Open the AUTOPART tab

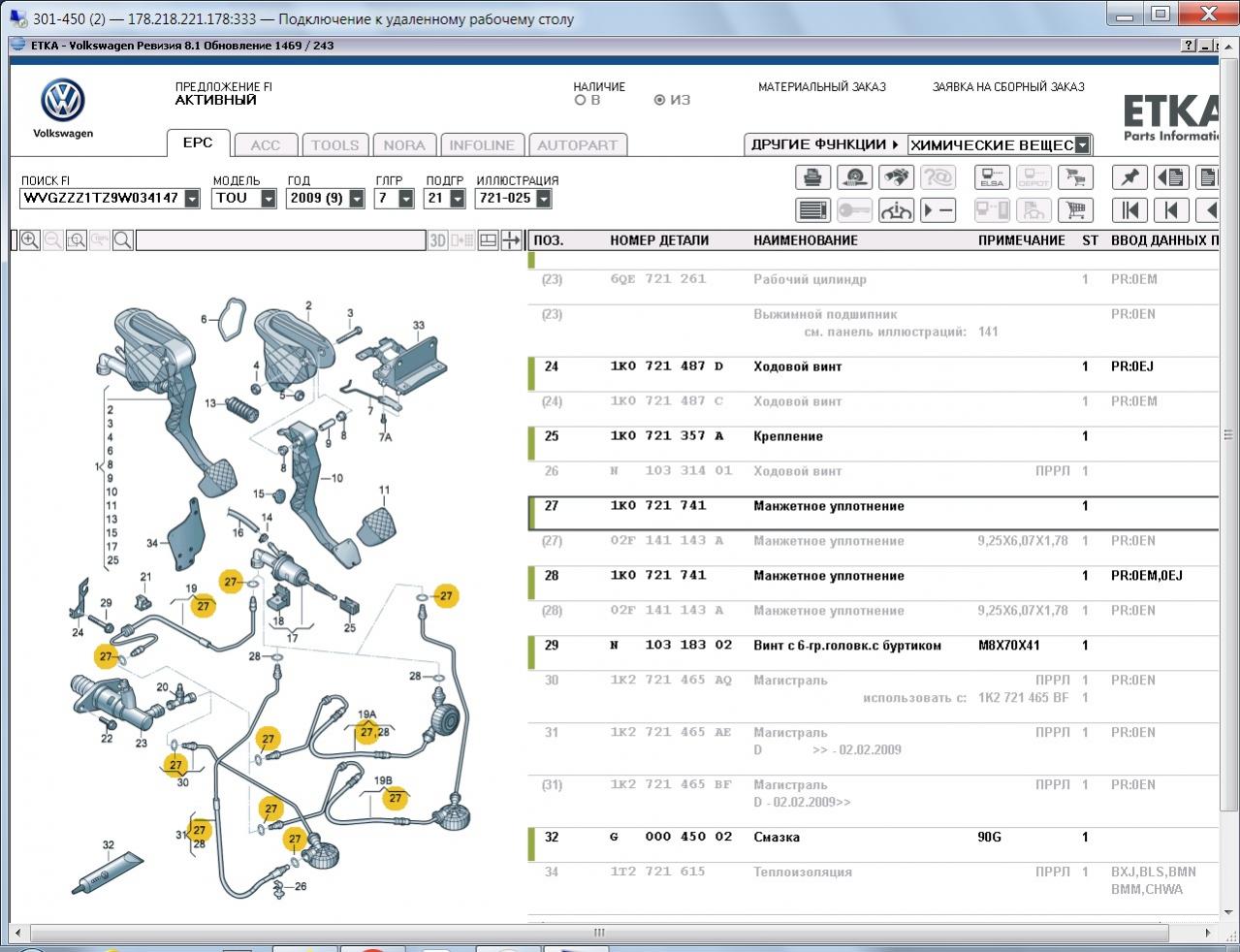coord(578,145)
